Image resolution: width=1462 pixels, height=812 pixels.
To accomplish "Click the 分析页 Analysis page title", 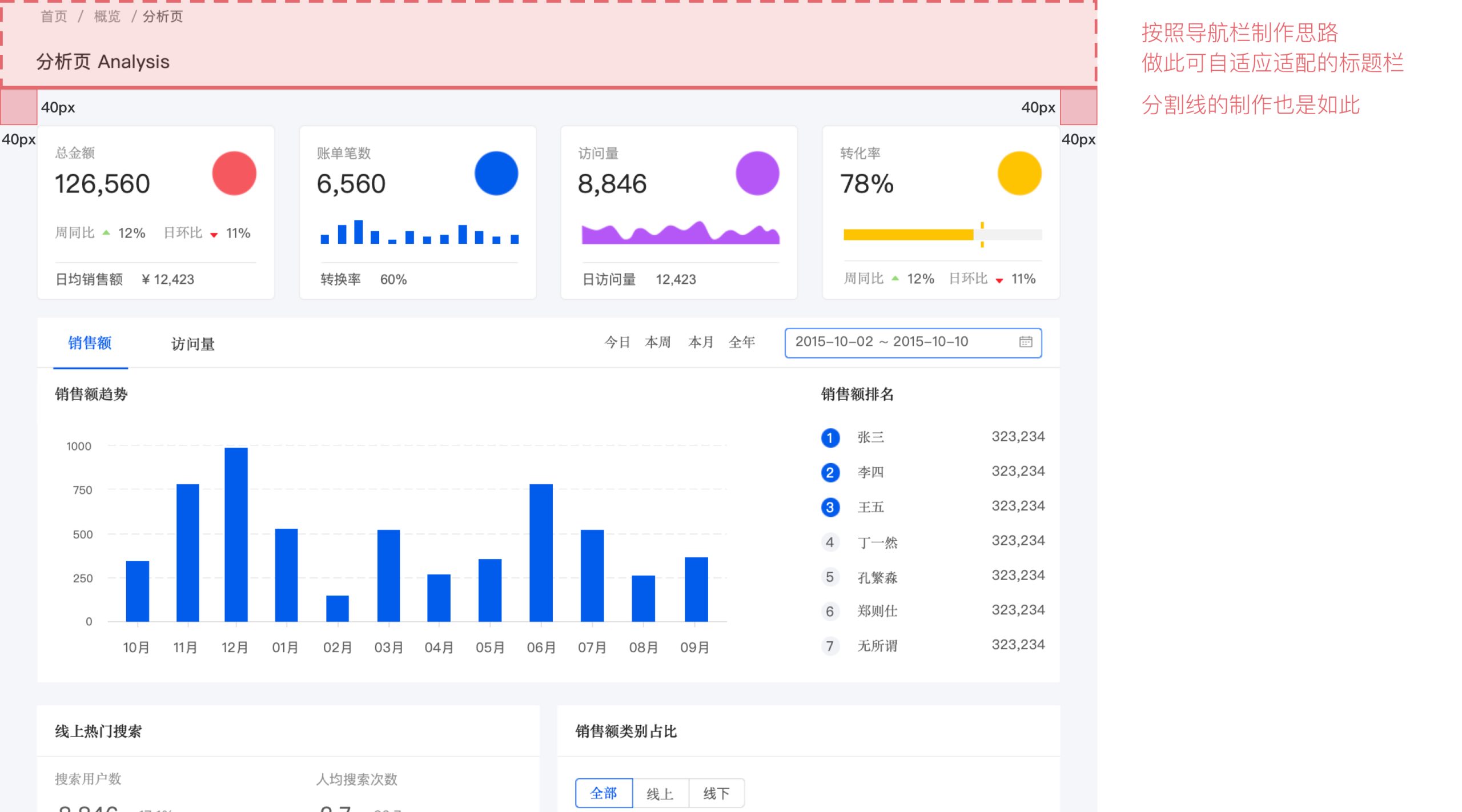I will pos(103,62).
